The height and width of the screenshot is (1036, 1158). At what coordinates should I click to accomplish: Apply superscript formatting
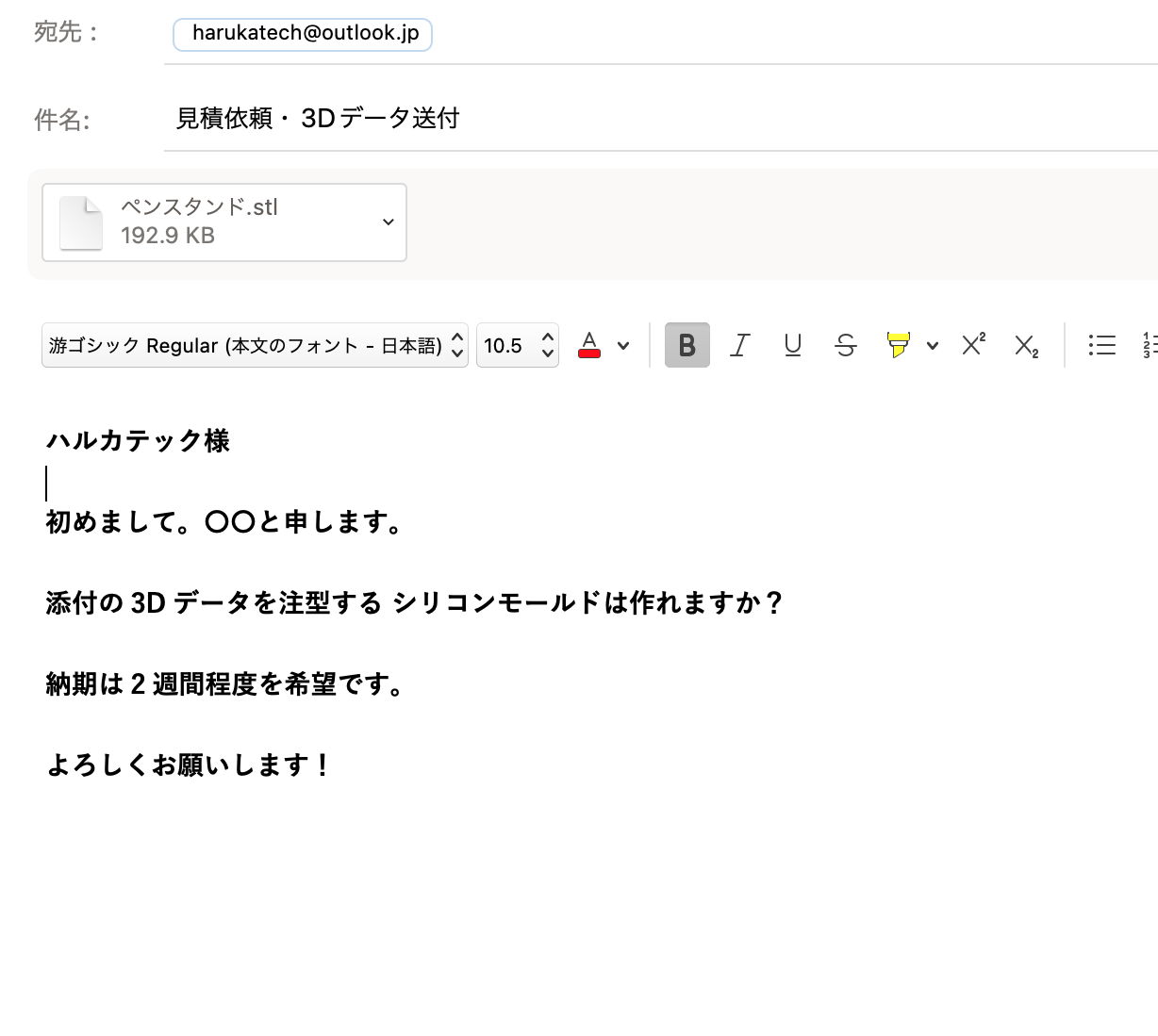(x=973, y=345)
